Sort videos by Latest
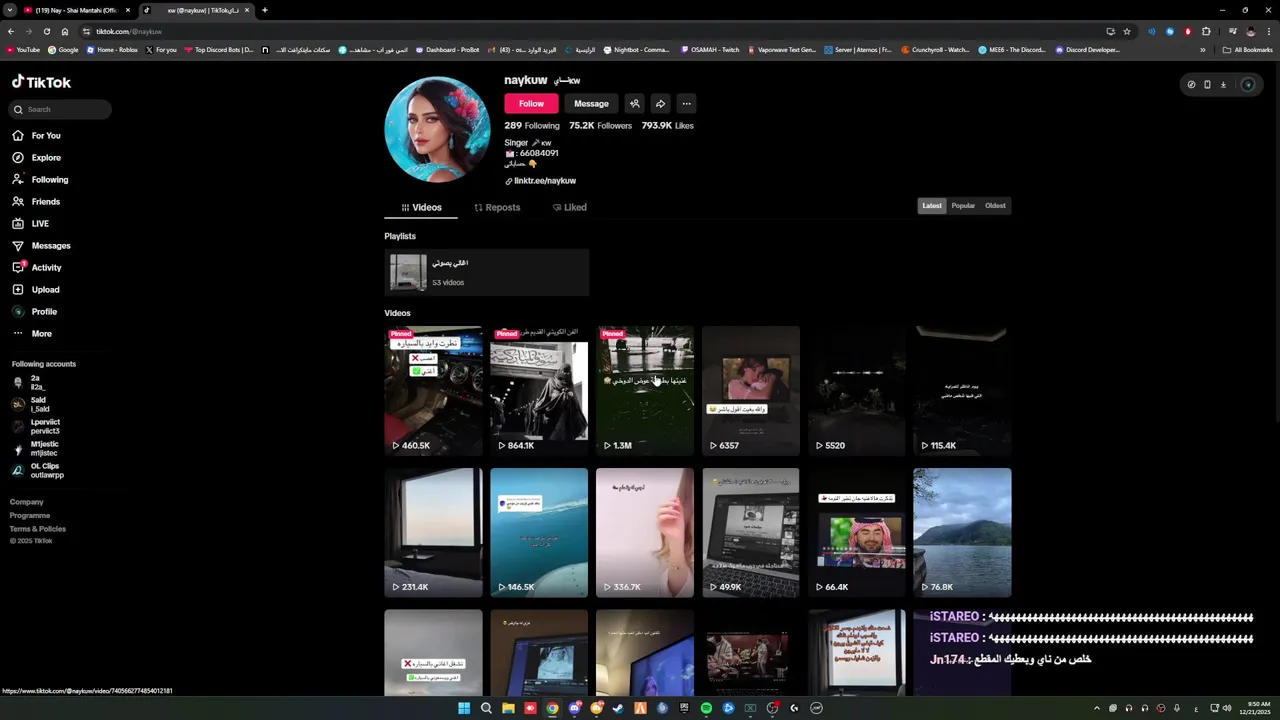This screenshot has width=1280, height=720. point(932,206)
